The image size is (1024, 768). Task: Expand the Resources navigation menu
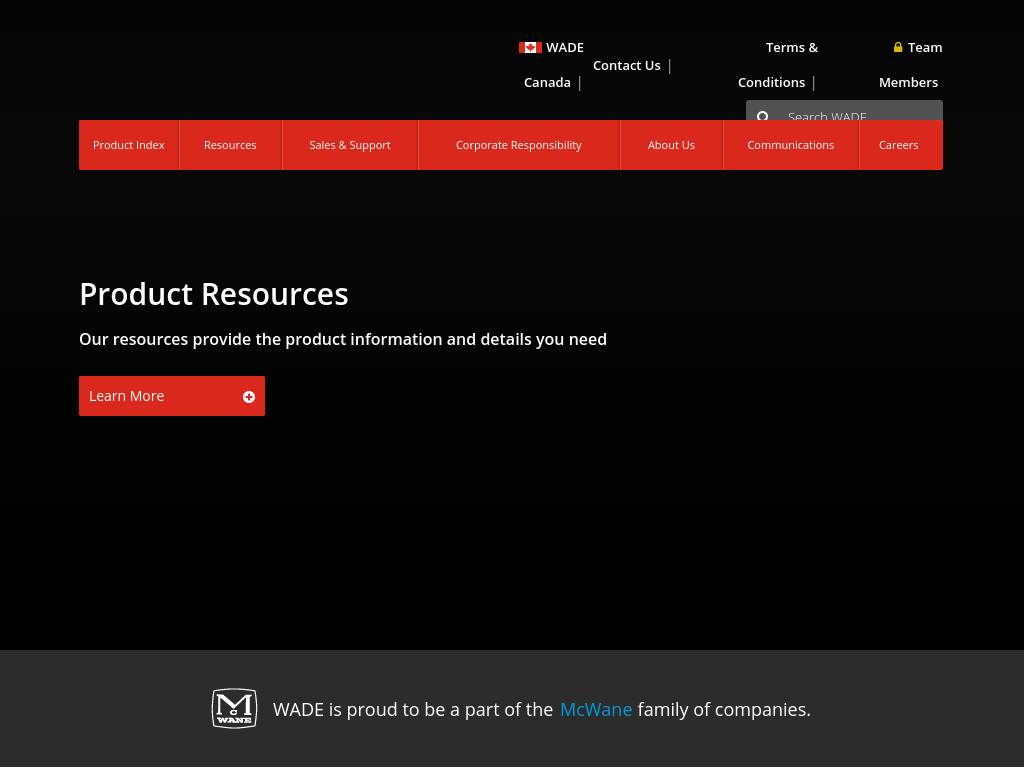coord(230,145)
